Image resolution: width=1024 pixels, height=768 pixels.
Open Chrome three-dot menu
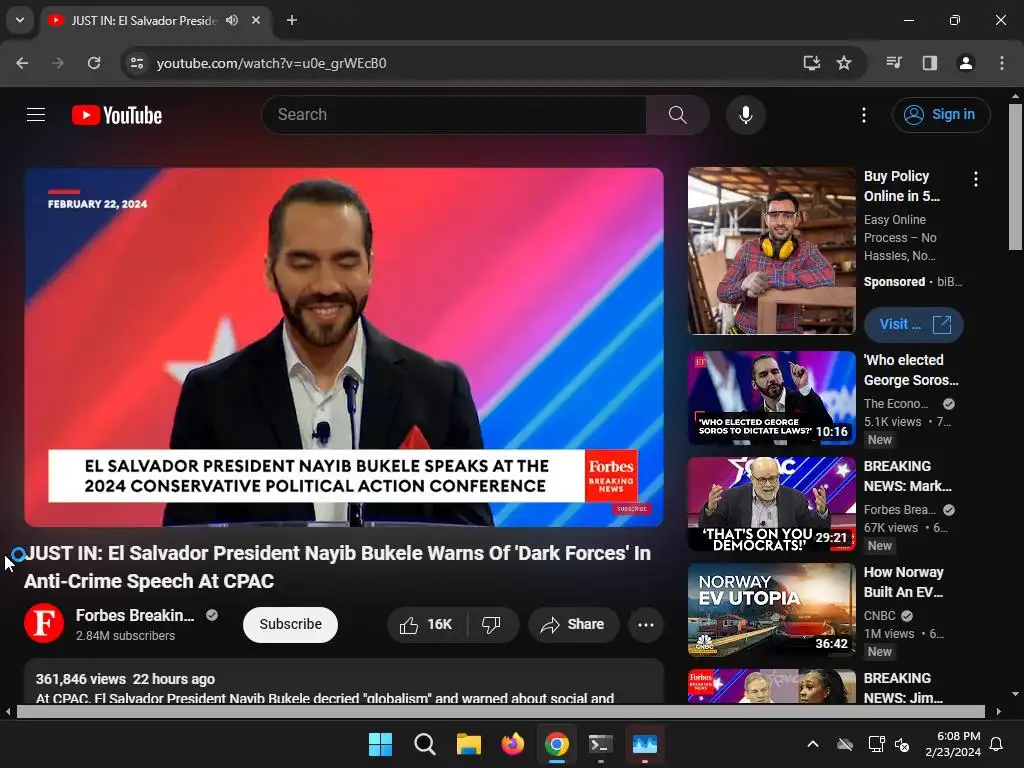1001,63
